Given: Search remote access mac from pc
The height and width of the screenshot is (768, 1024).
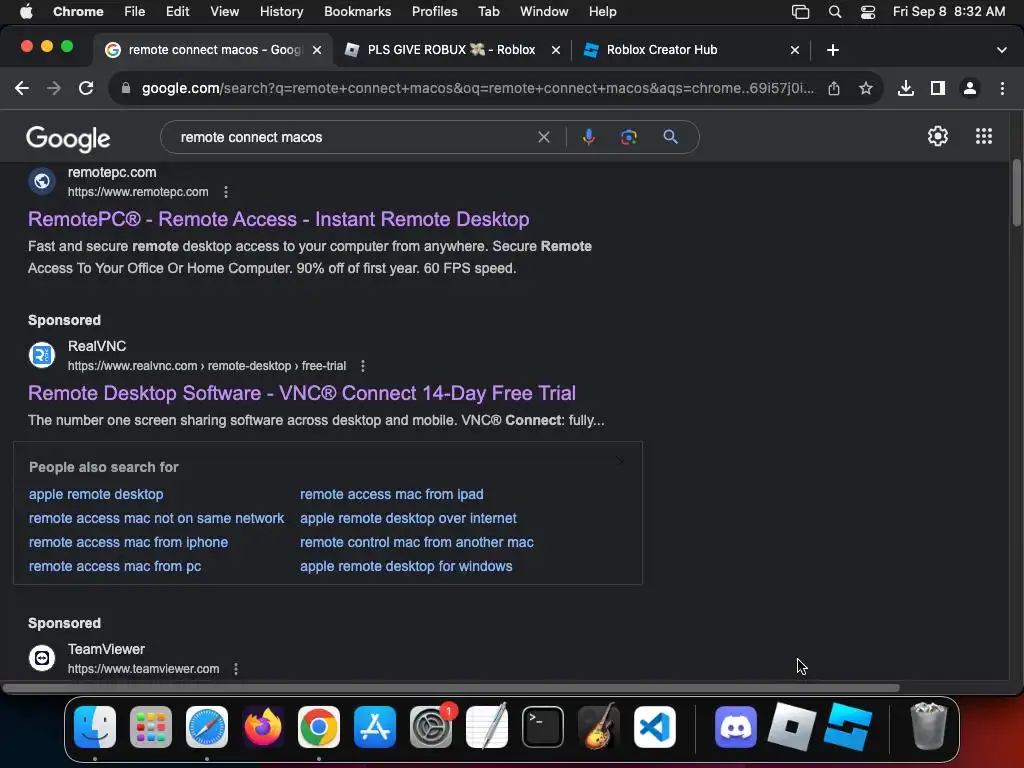Looking at the screenshot, I should coord(115,567).
